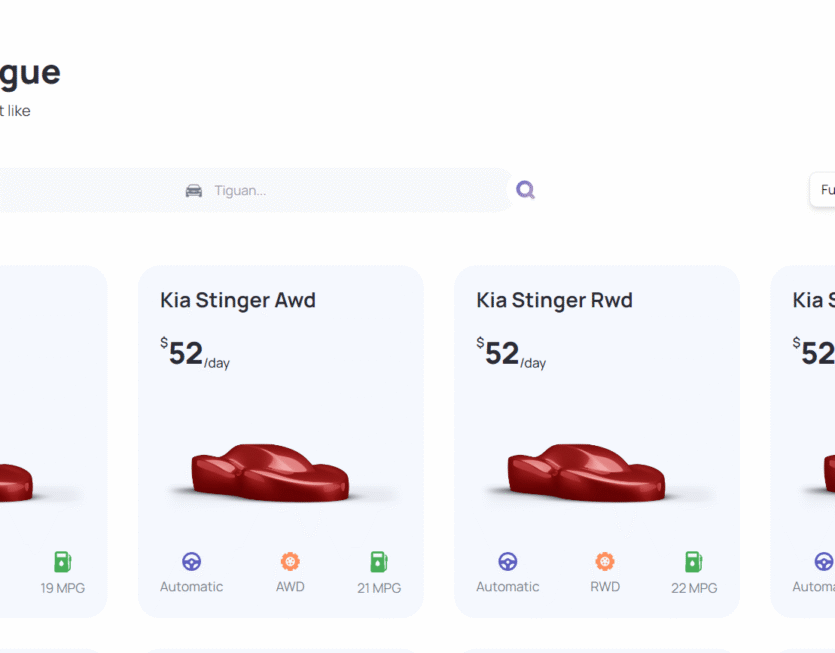This screenshot has width=835, height=653.
Task: Click the fuel pump icon above 19 MPG
Action: coord(63,562)
